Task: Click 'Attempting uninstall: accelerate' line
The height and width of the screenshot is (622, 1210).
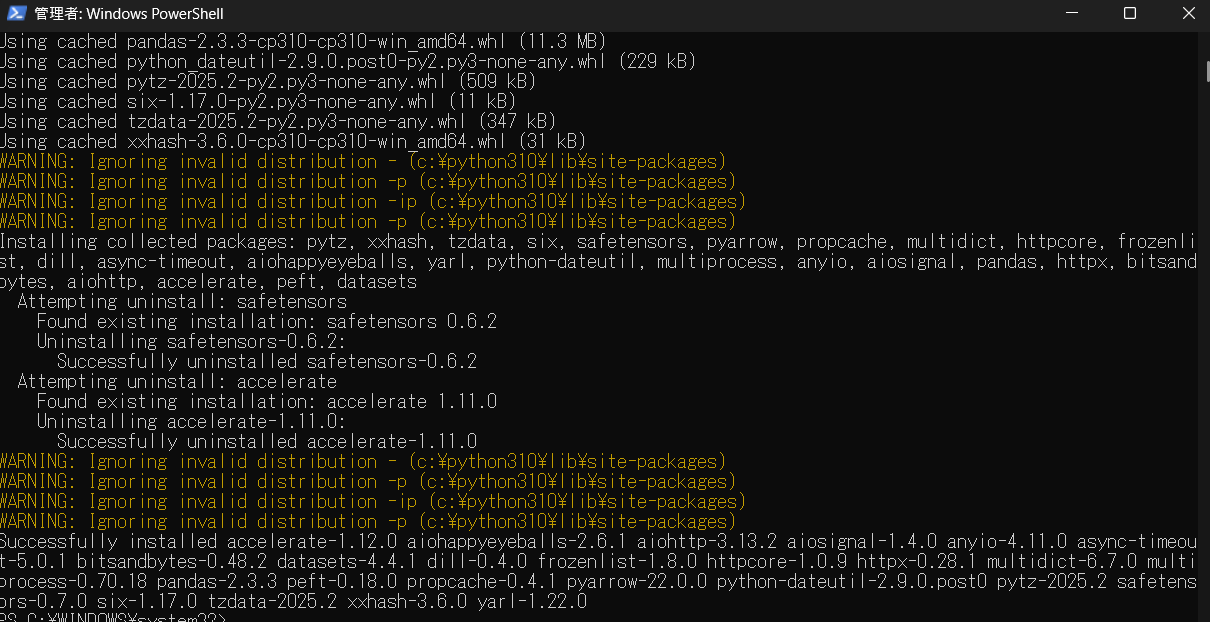Action: tap(177, 381)
